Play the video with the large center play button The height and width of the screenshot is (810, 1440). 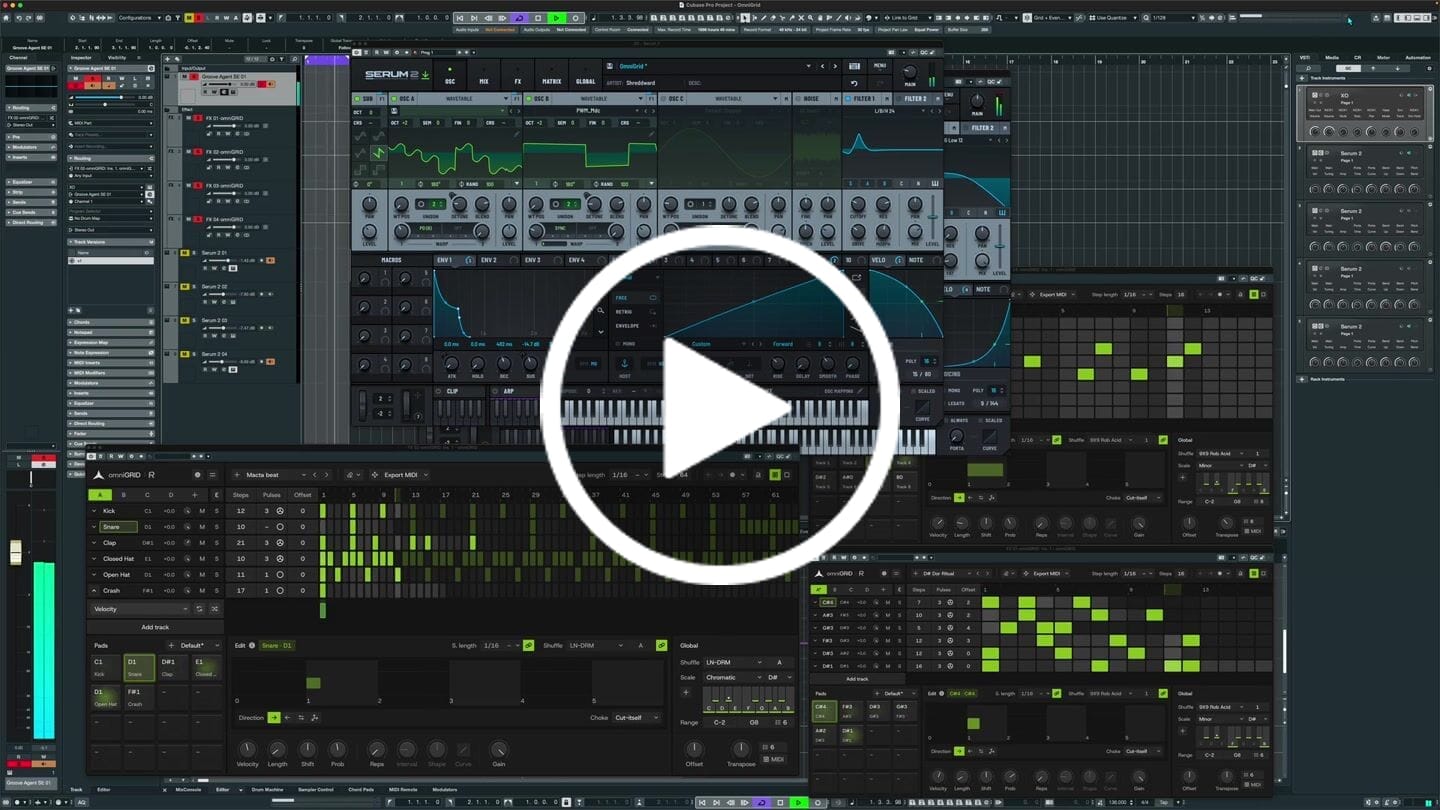[719, 405]
